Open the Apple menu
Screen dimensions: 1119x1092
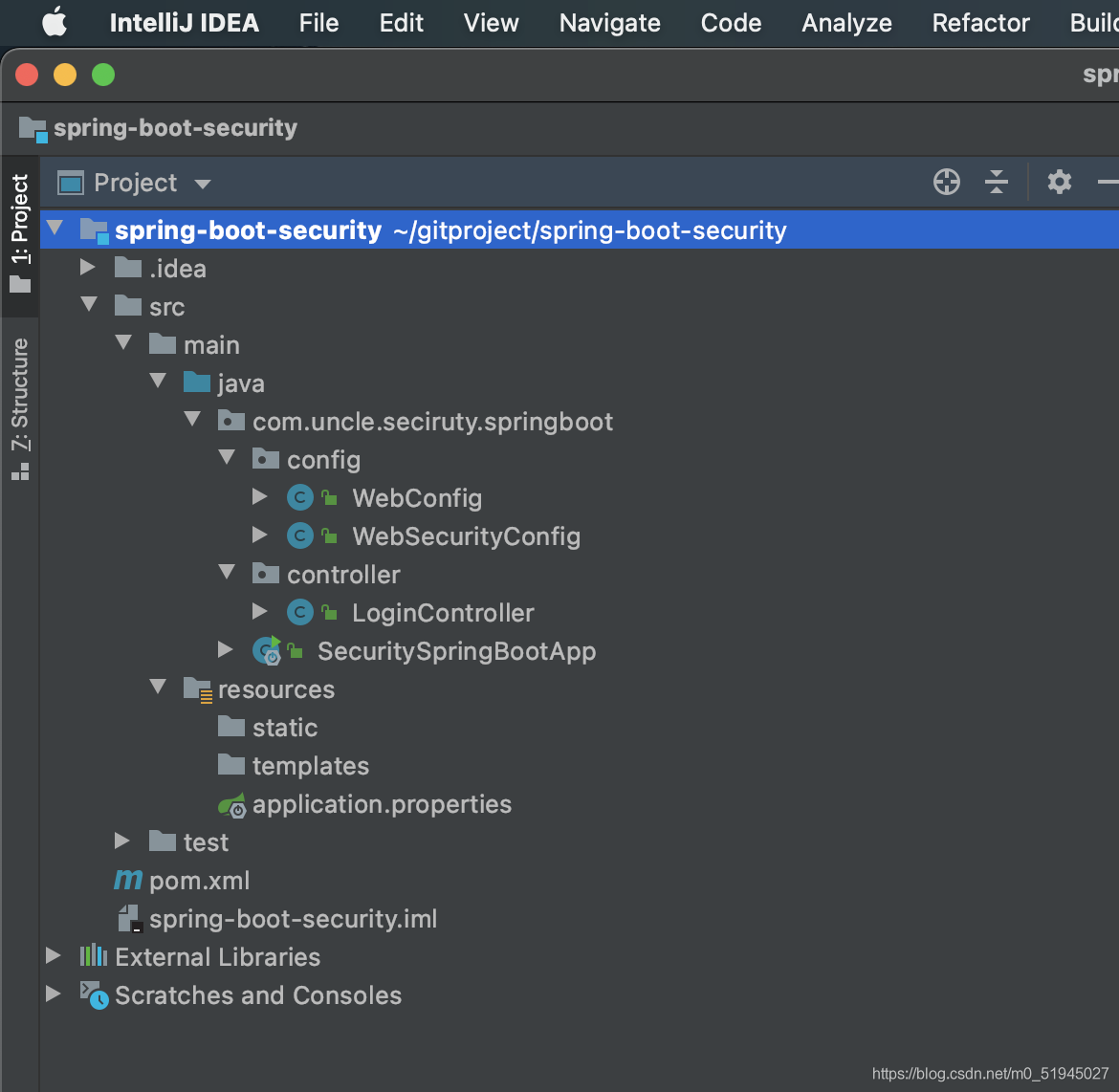[x=55, y=23]
